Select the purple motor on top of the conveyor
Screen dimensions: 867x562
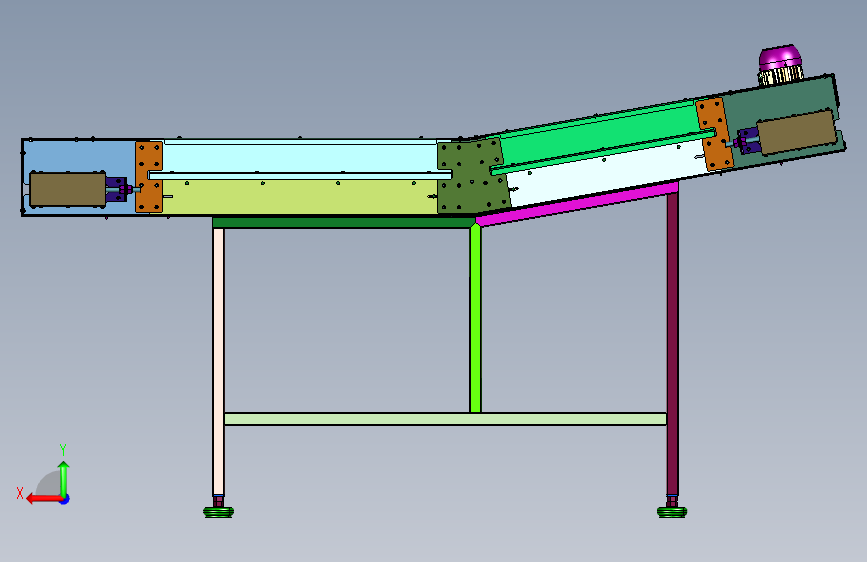(x=780, y=65)
